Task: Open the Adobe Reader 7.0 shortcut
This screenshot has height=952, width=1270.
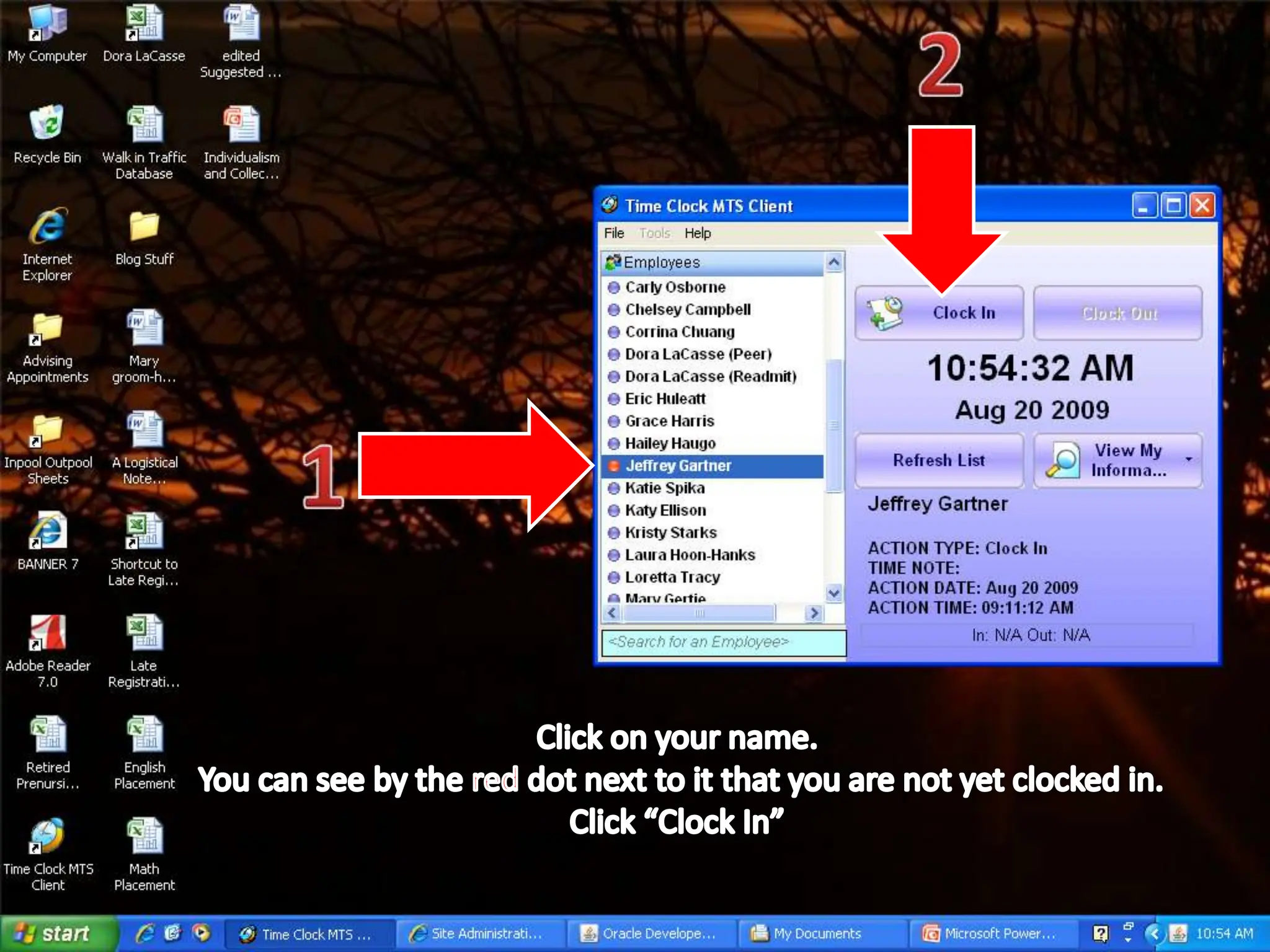Action: point(47,633)
